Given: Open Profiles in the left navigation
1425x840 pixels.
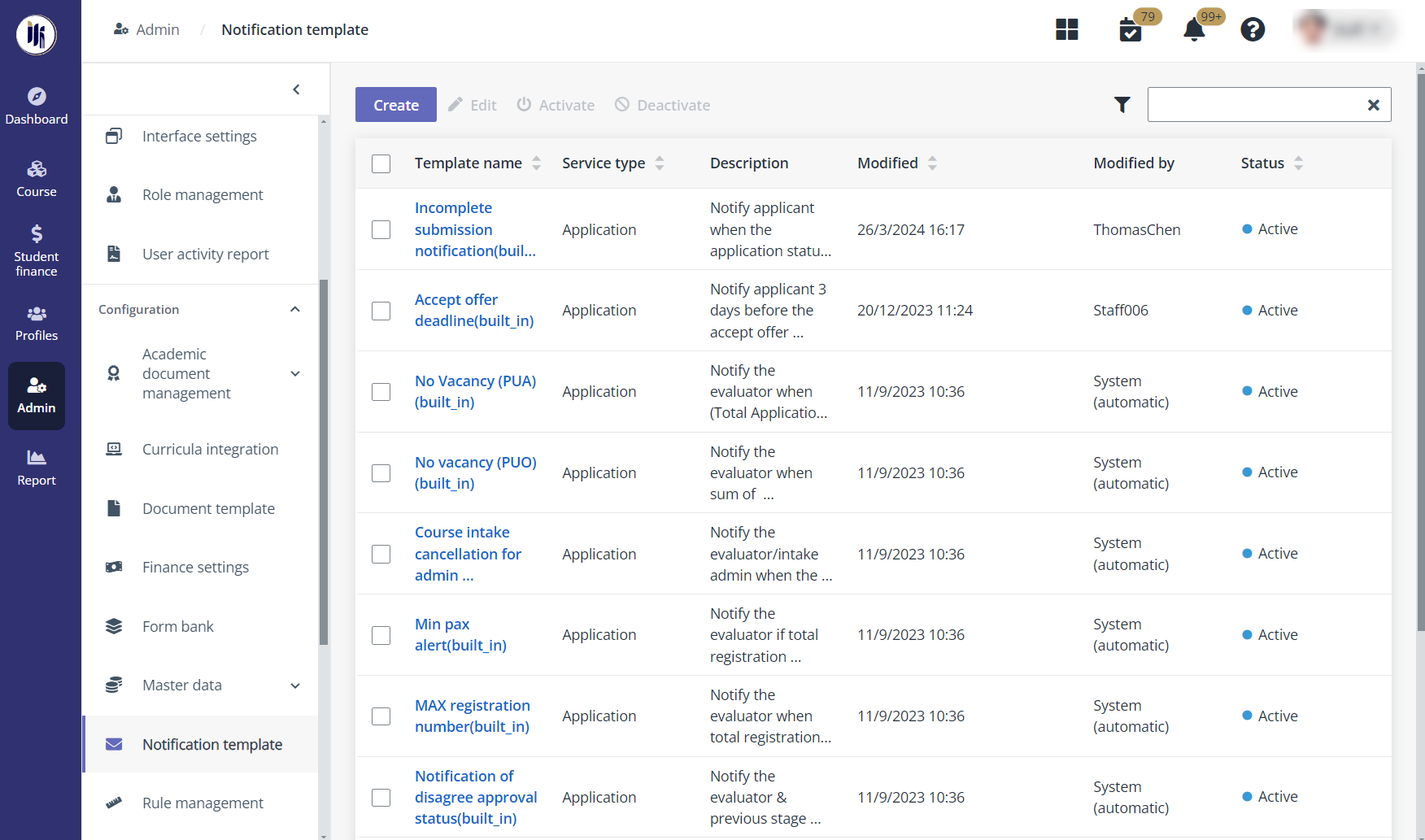Looking at the screenshot, I should [x=37, y=324].
